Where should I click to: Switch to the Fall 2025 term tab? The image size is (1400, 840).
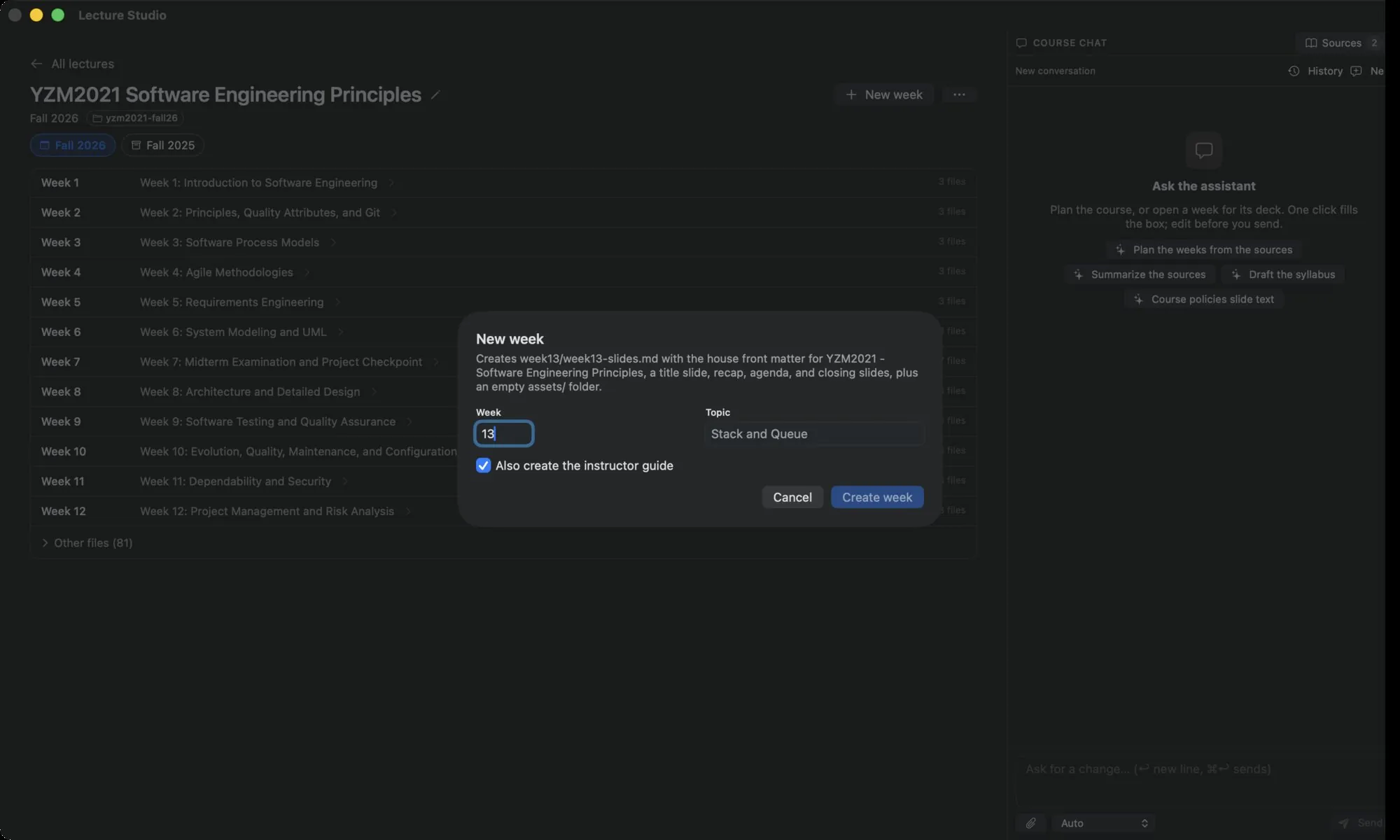162,145
